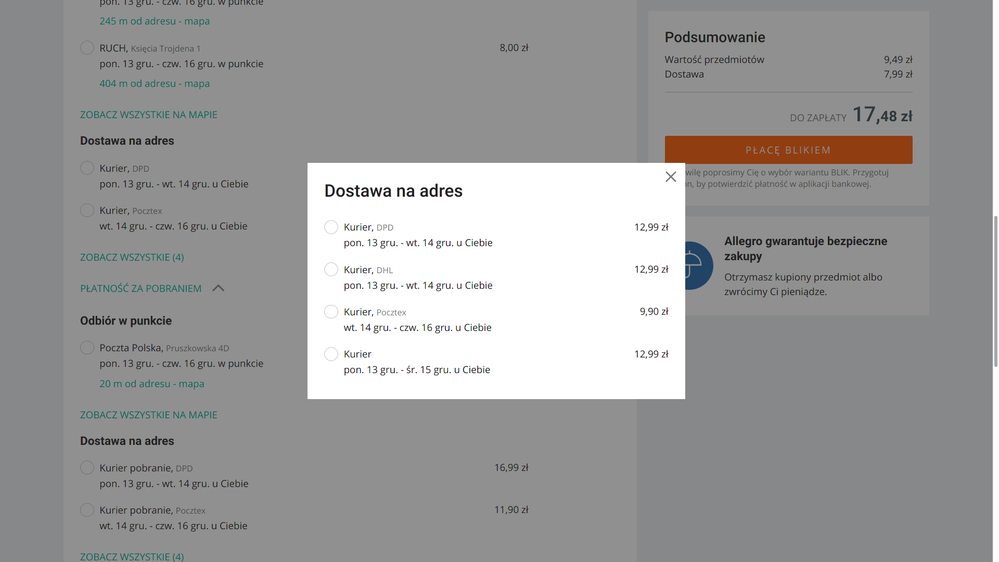Select Poczta Polska Pruszkowska 4D pickup
999x562 pixels.
(x=87, y=348)
